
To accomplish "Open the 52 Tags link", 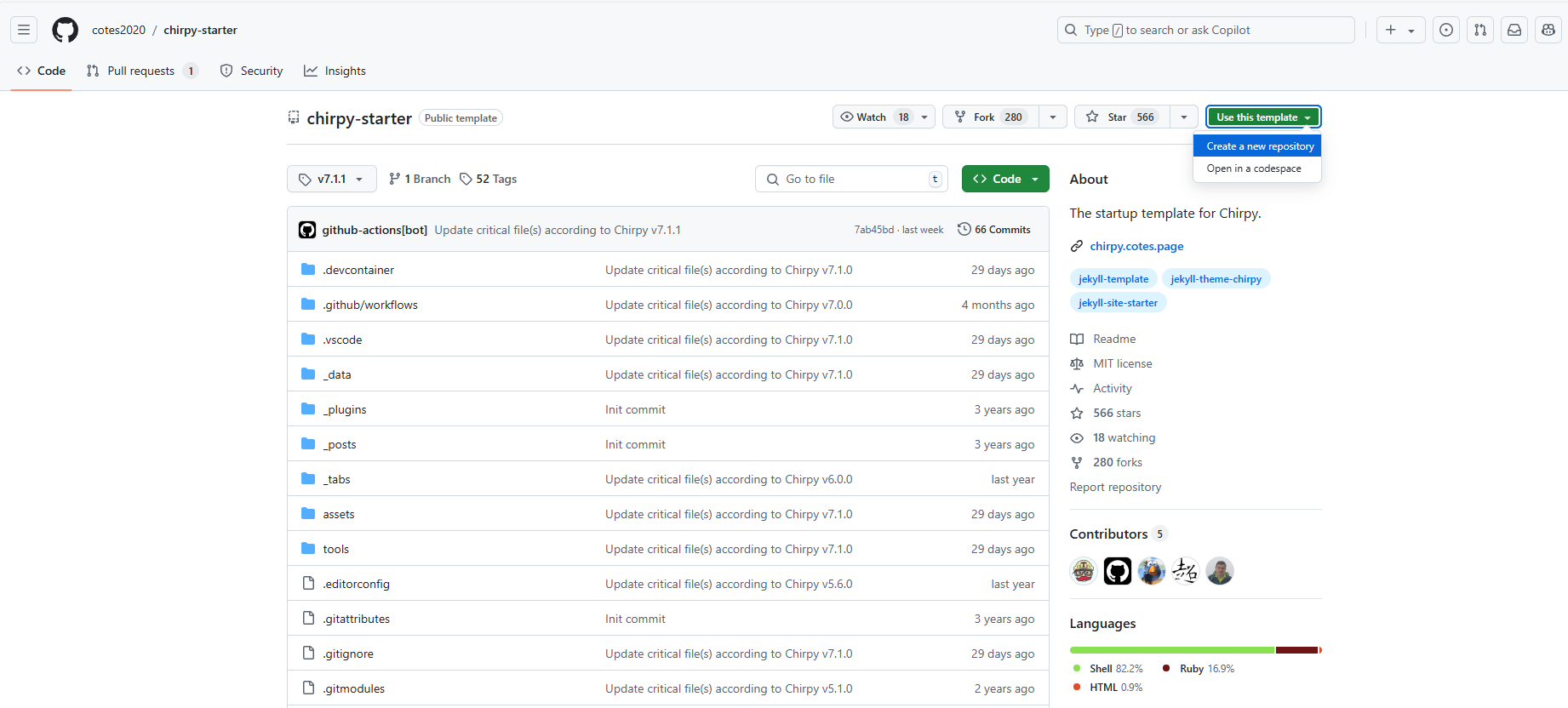I will [489, 179].
